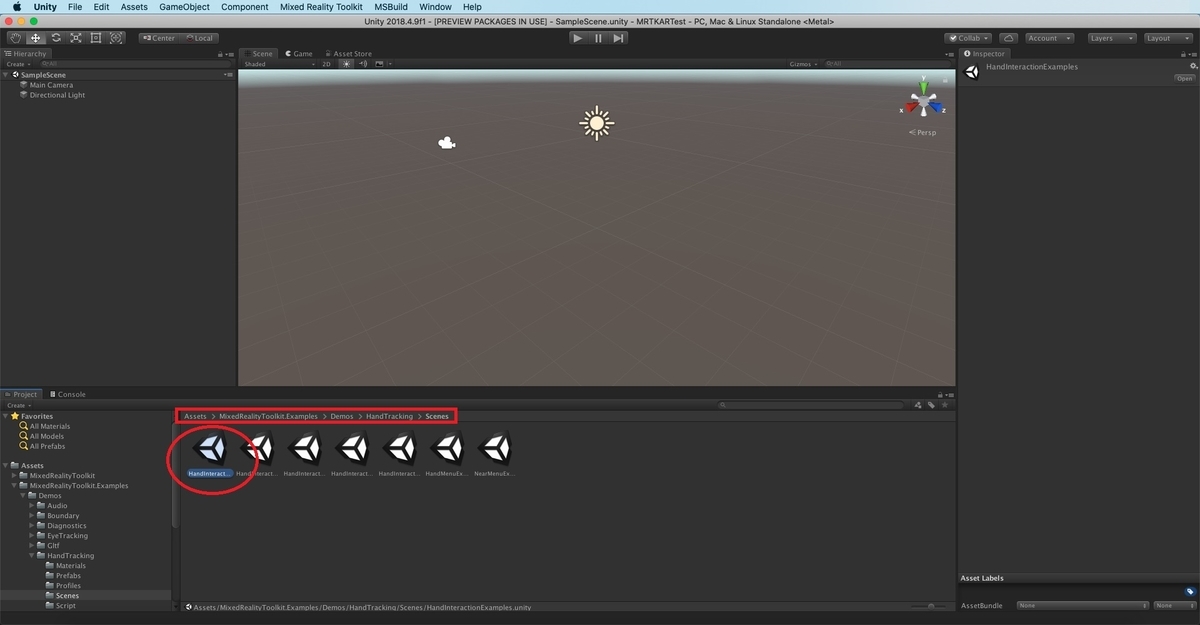Click the Pause button
This screenshot has height=625, width=1200.
pos(598,38)
